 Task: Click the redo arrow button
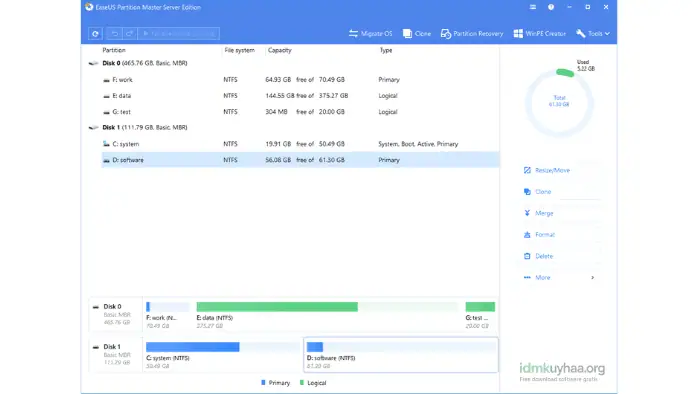[129, 33]
